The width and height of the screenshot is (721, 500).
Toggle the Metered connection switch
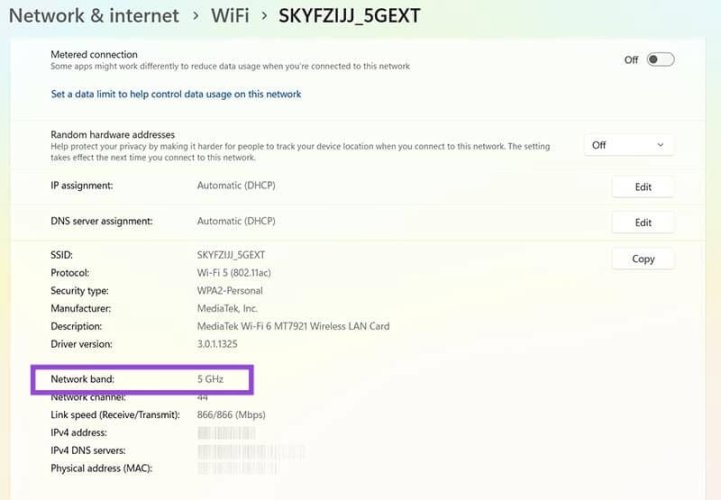[x=660, y=60]
